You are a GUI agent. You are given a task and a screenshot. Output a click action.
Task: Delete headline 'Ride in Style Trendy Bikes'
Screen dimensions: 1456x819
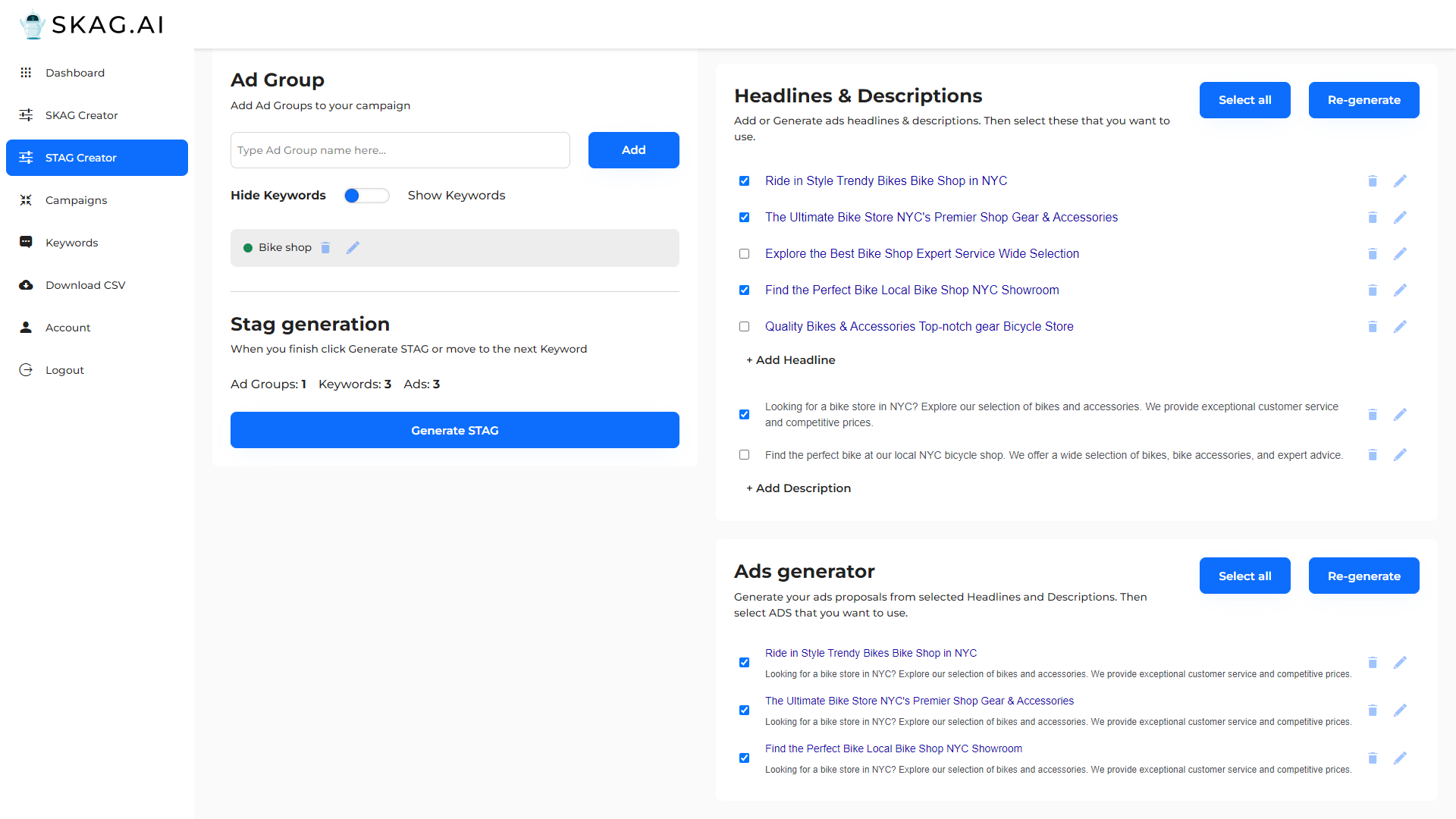pyautogui.click(x=1373, y=181)
